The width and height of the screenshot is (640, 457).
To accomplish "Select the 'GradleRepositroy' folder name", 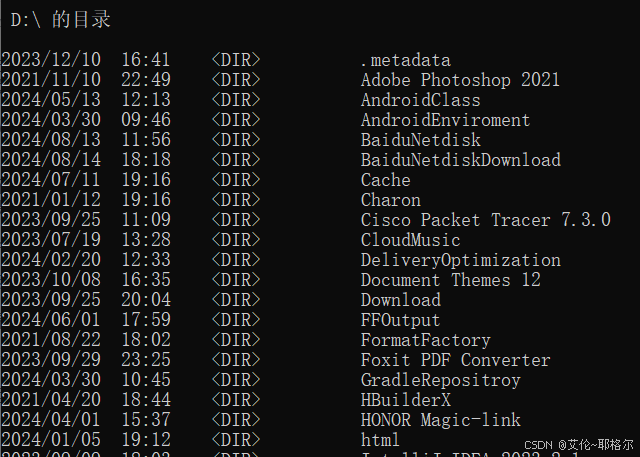I will [441, 380].
